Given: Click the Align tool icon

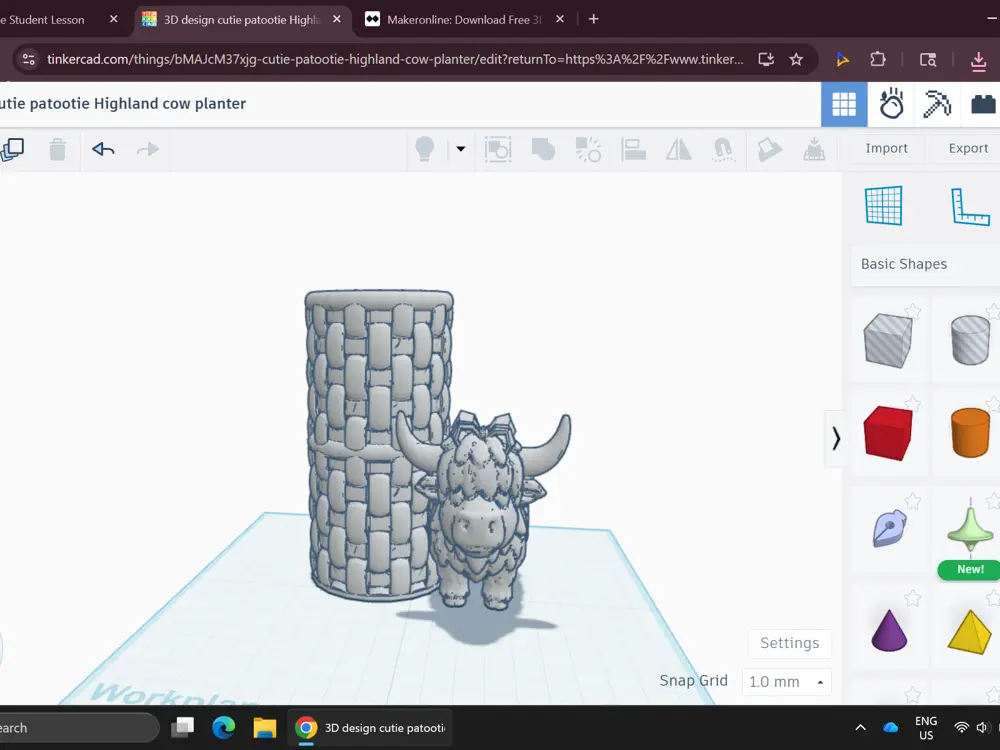Looking at the screenshot, I should [633, 149].
